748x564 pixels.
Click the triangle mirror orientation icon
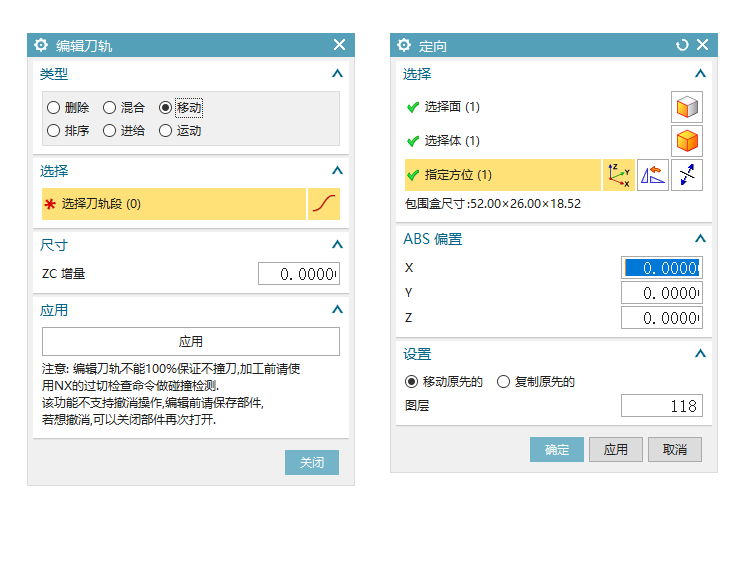pos(653,175)
